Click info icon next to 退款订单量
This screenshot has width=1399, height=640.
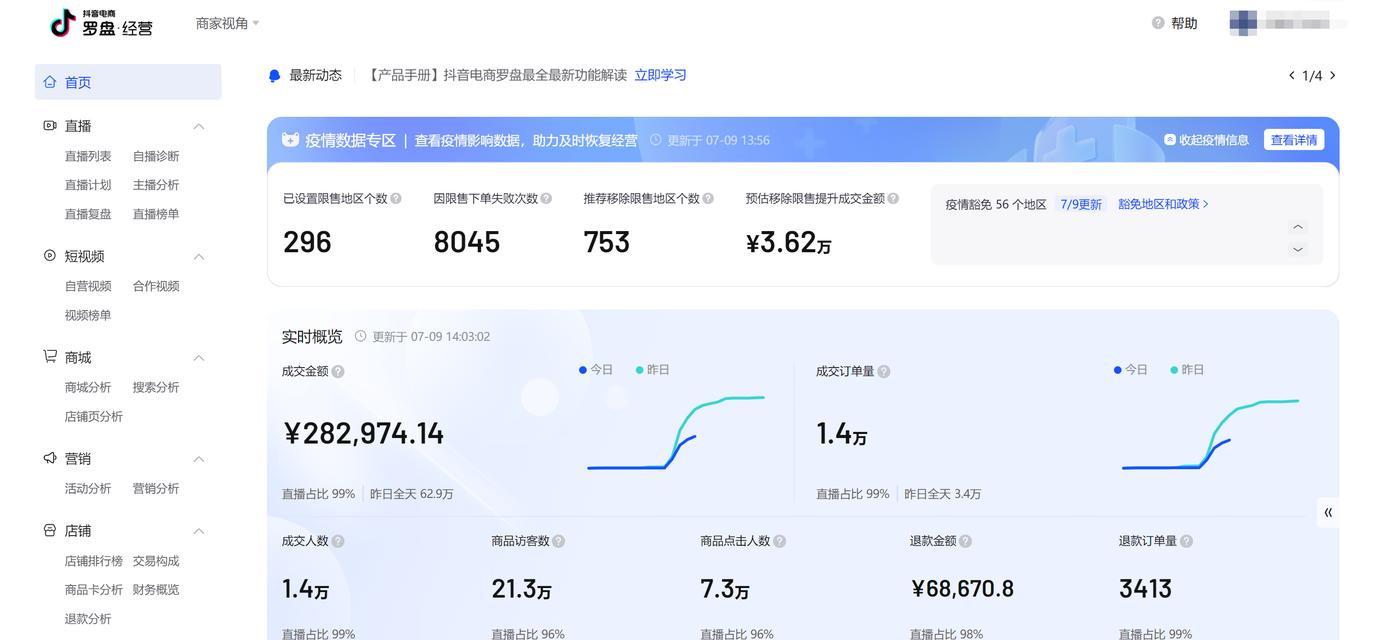tap(1186, 541)
